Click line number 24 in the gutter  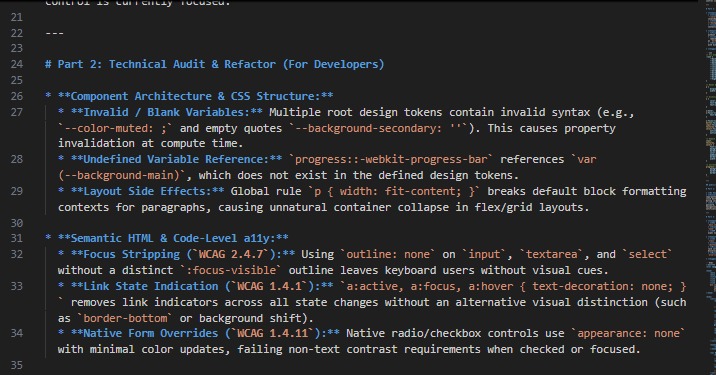[17, 64]
